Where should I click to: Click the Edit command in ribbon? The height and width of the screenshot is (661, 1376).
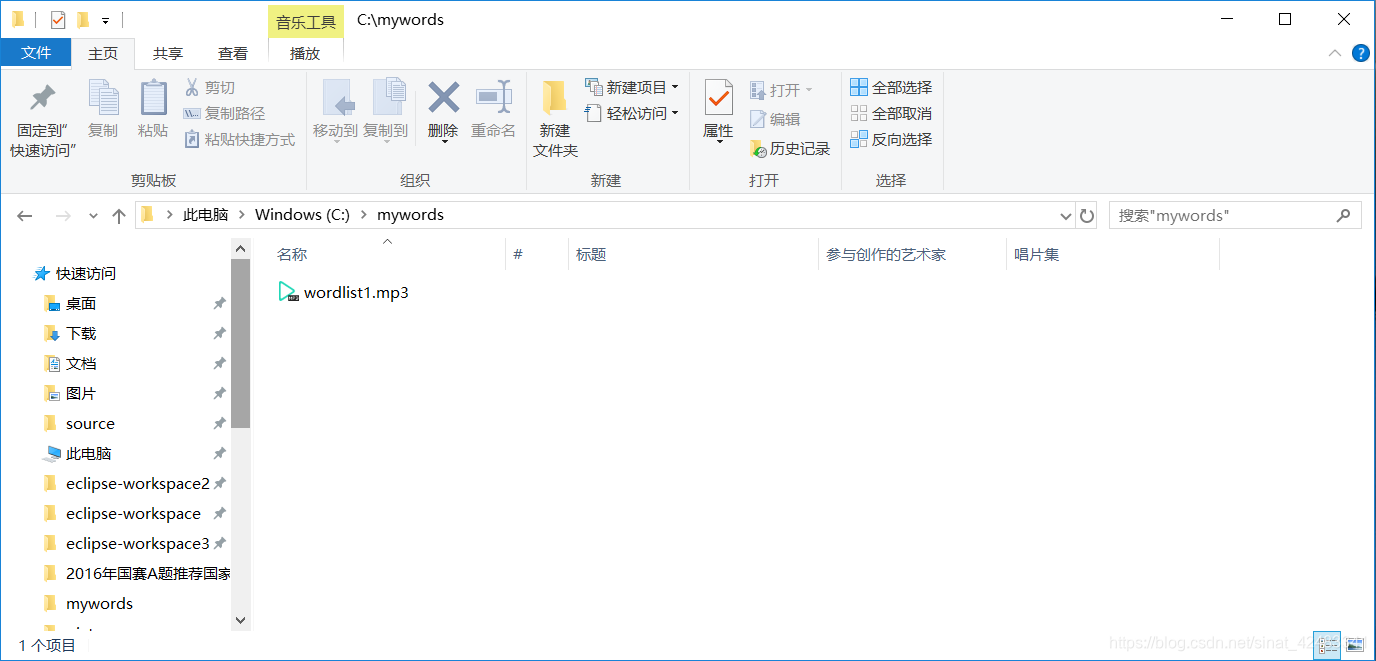click(x=775, y=119)
